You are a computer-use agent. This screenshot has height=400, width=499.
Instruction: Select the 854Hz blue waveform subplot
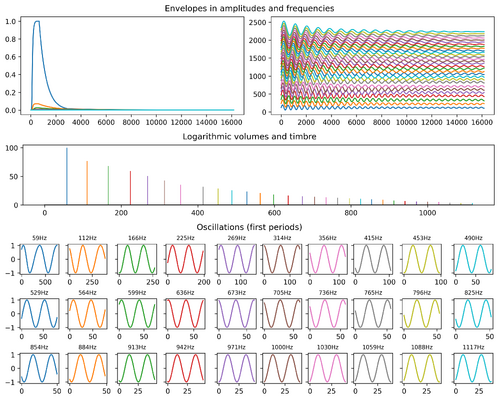[39, 368]
